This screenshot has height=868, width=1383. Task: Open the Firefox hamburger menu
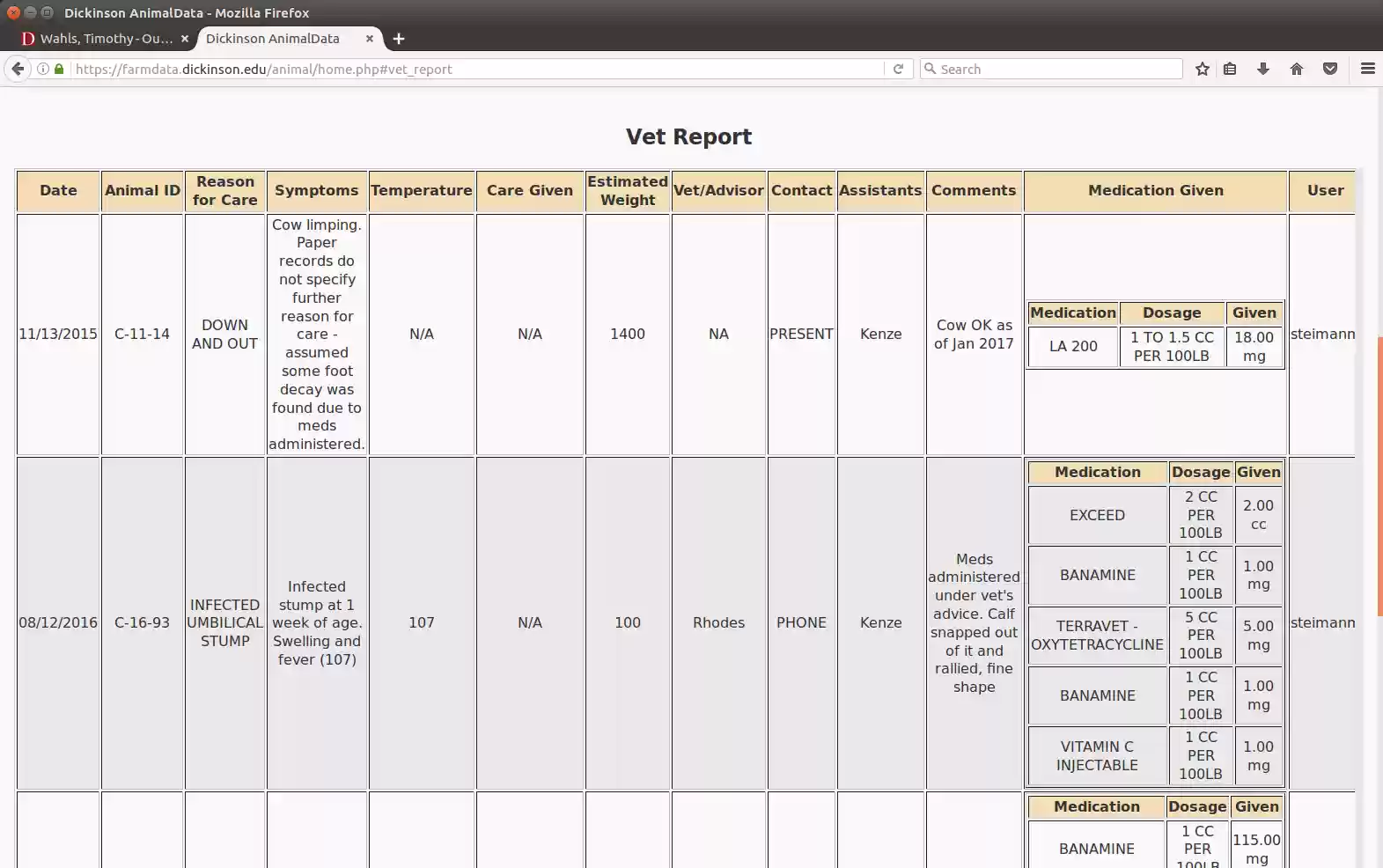coord(1368,69)
